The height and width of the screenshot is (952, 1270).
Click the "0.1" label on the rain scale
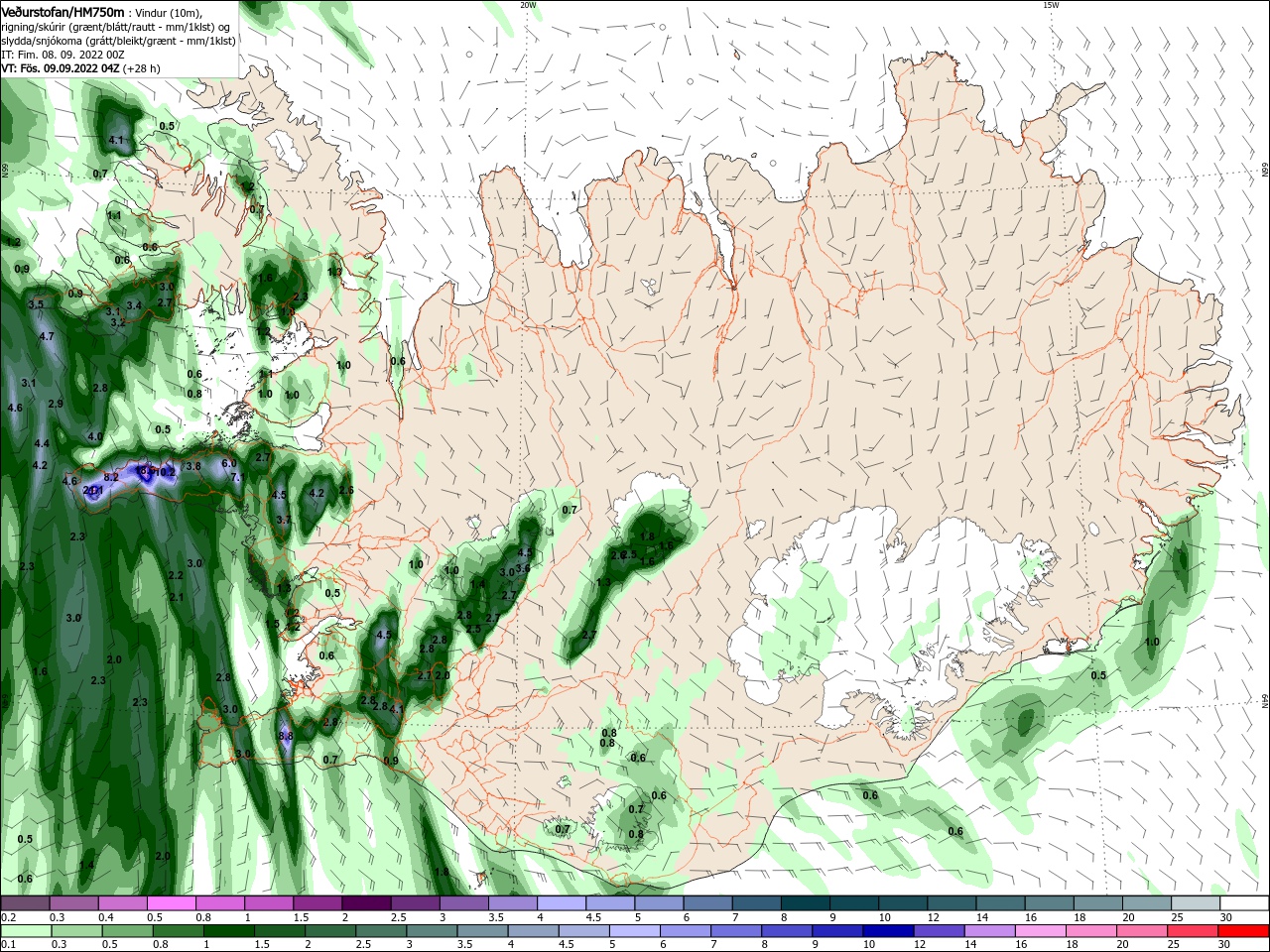8,945
